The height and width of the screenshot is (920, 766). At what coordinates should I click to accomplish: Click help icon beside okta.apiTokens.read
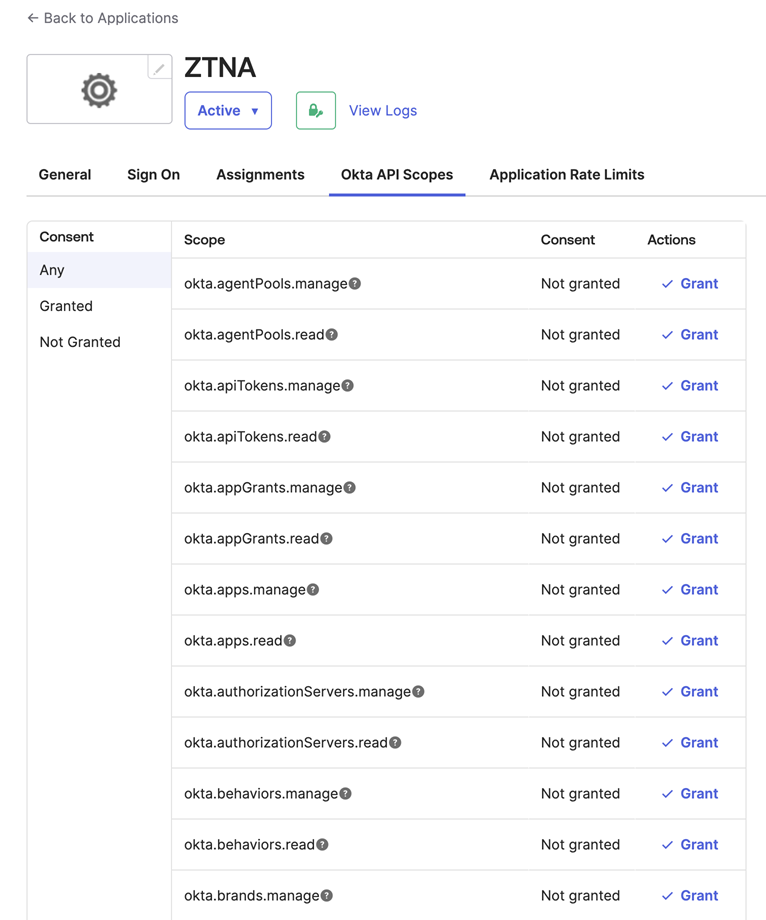pos(324,437)
